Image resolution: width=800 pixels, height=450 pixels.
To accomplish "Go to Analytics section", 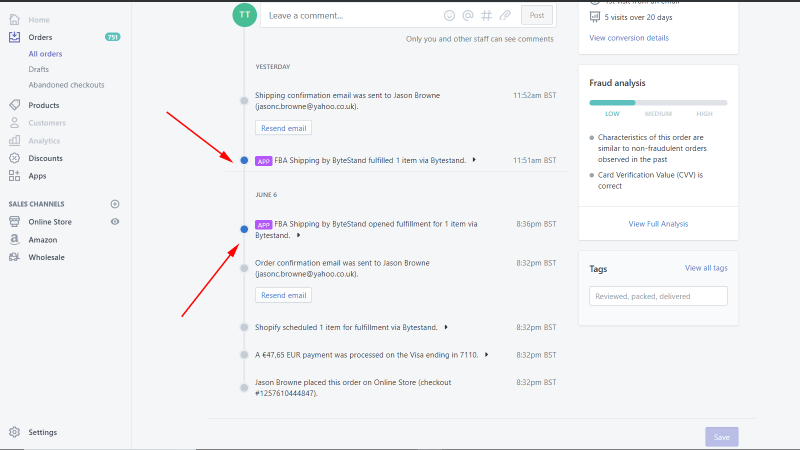I will (44, 140).
